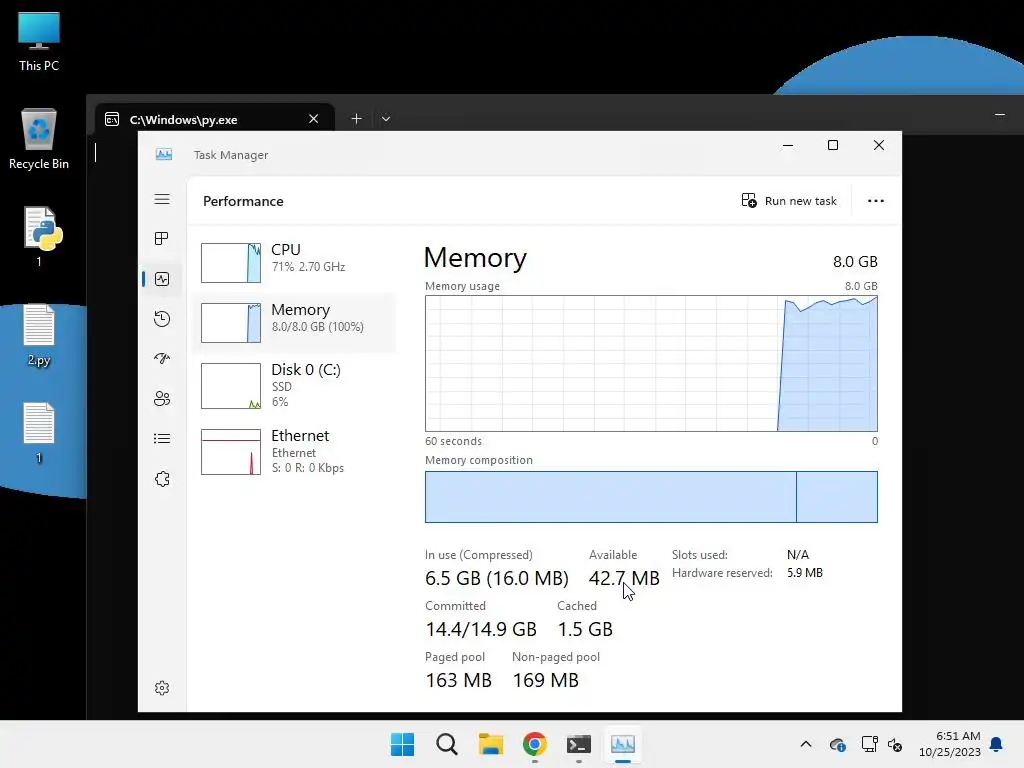Select Disk 0 (C:) performance item
1024x768 pixels.
295,385
